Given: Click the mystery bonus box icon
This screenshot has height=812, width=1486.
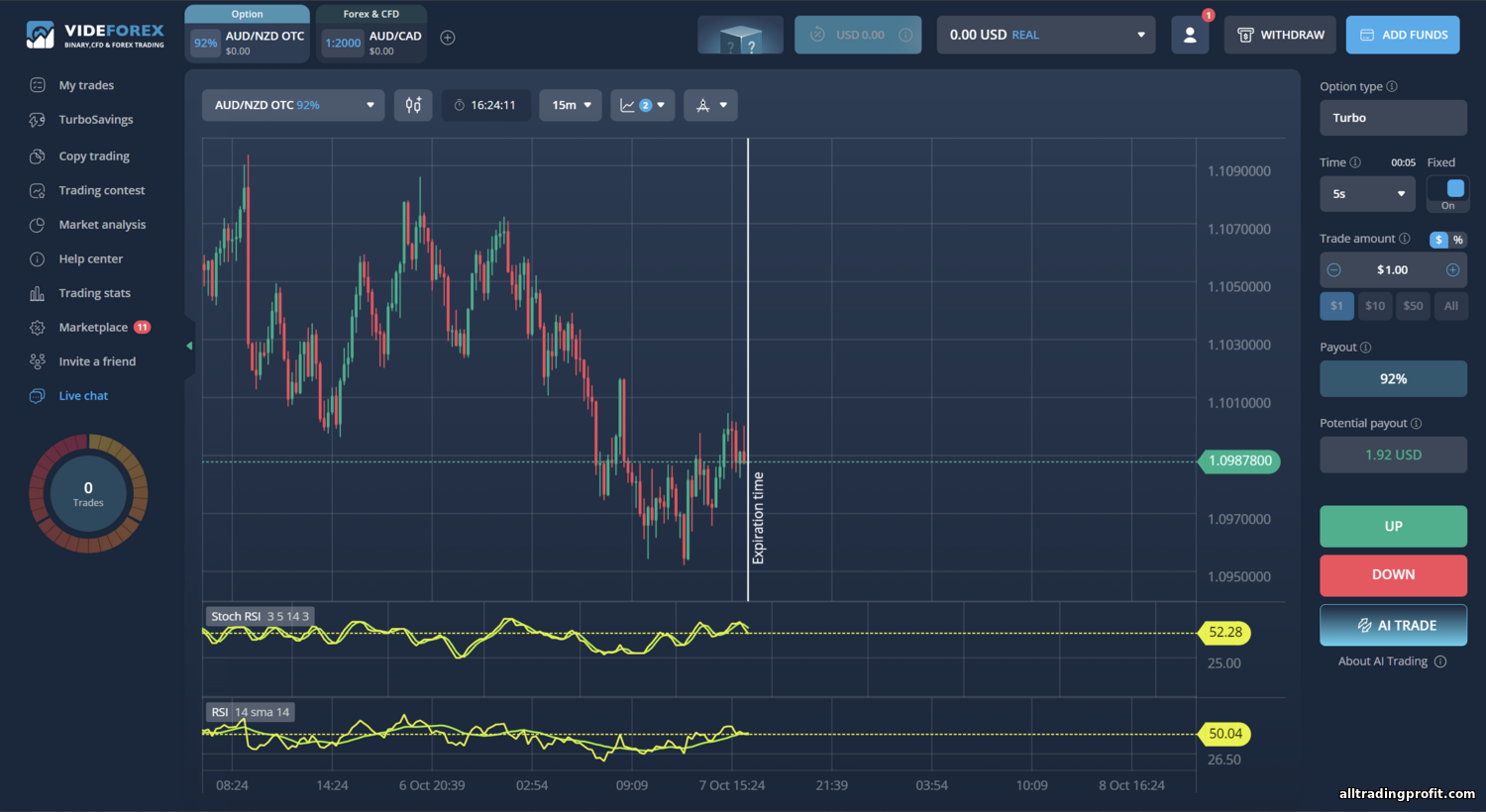Looking at the screenshot, I should pos(740,35).
